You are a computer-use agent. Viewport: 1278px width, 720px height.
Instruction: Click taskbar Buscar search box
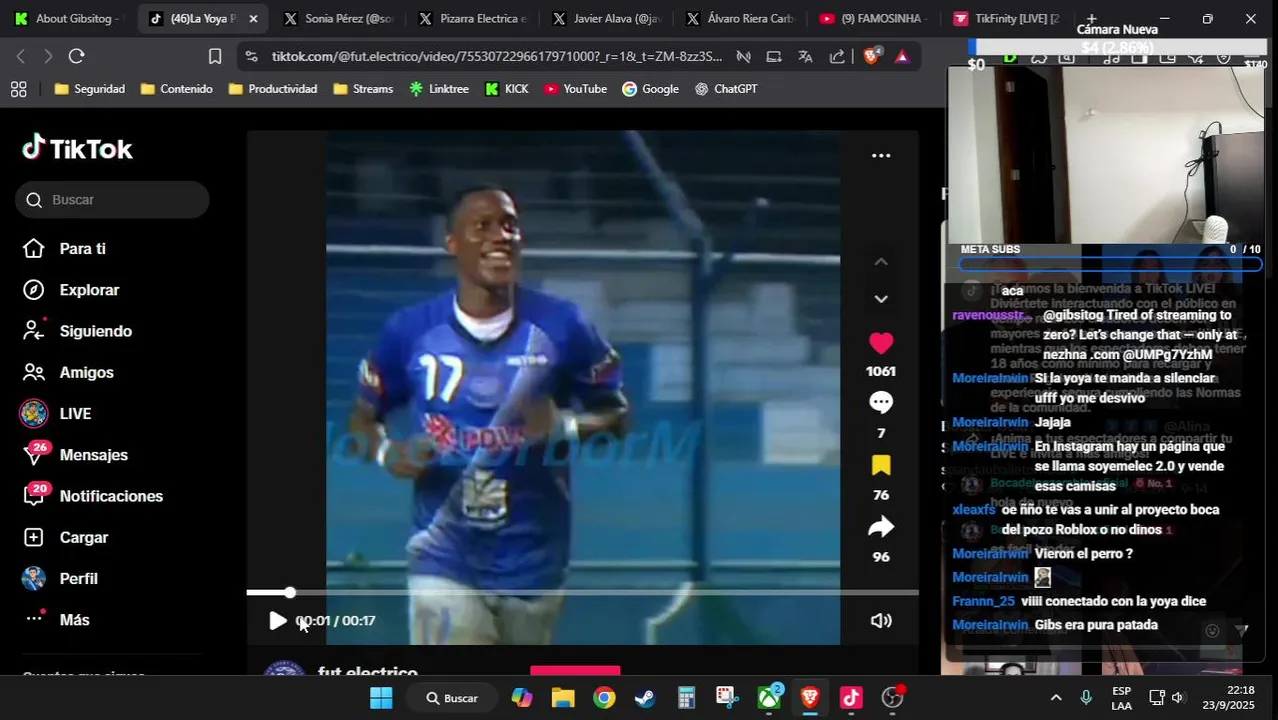(453, 698)
